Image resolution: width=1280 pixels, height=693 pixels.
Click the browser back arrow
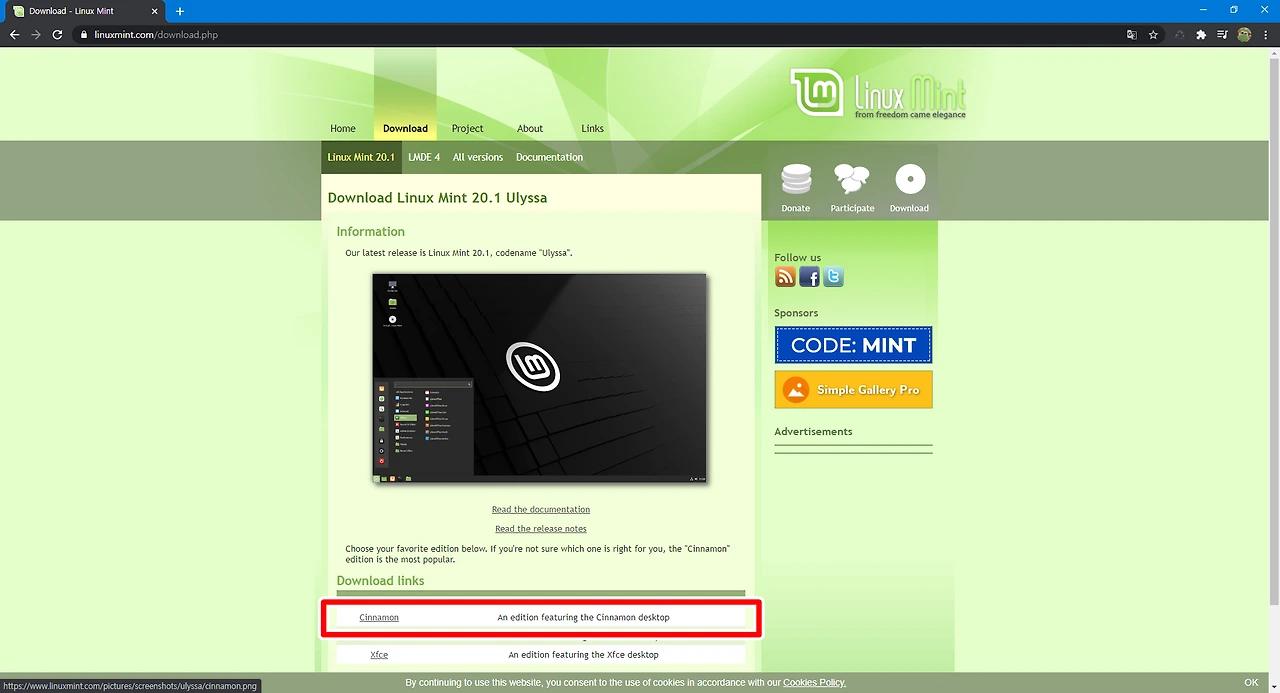[x=14, y=34]
